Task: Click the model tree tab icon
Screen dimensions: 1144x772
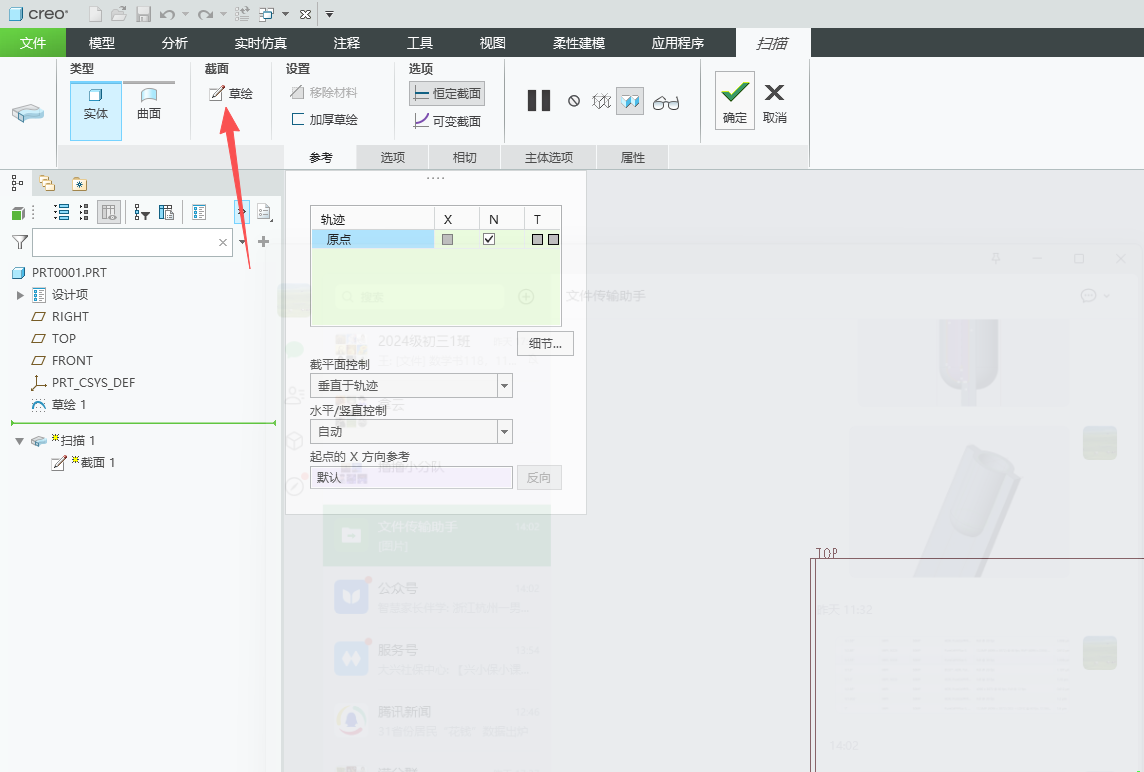Action: click(x=17, y=182)
